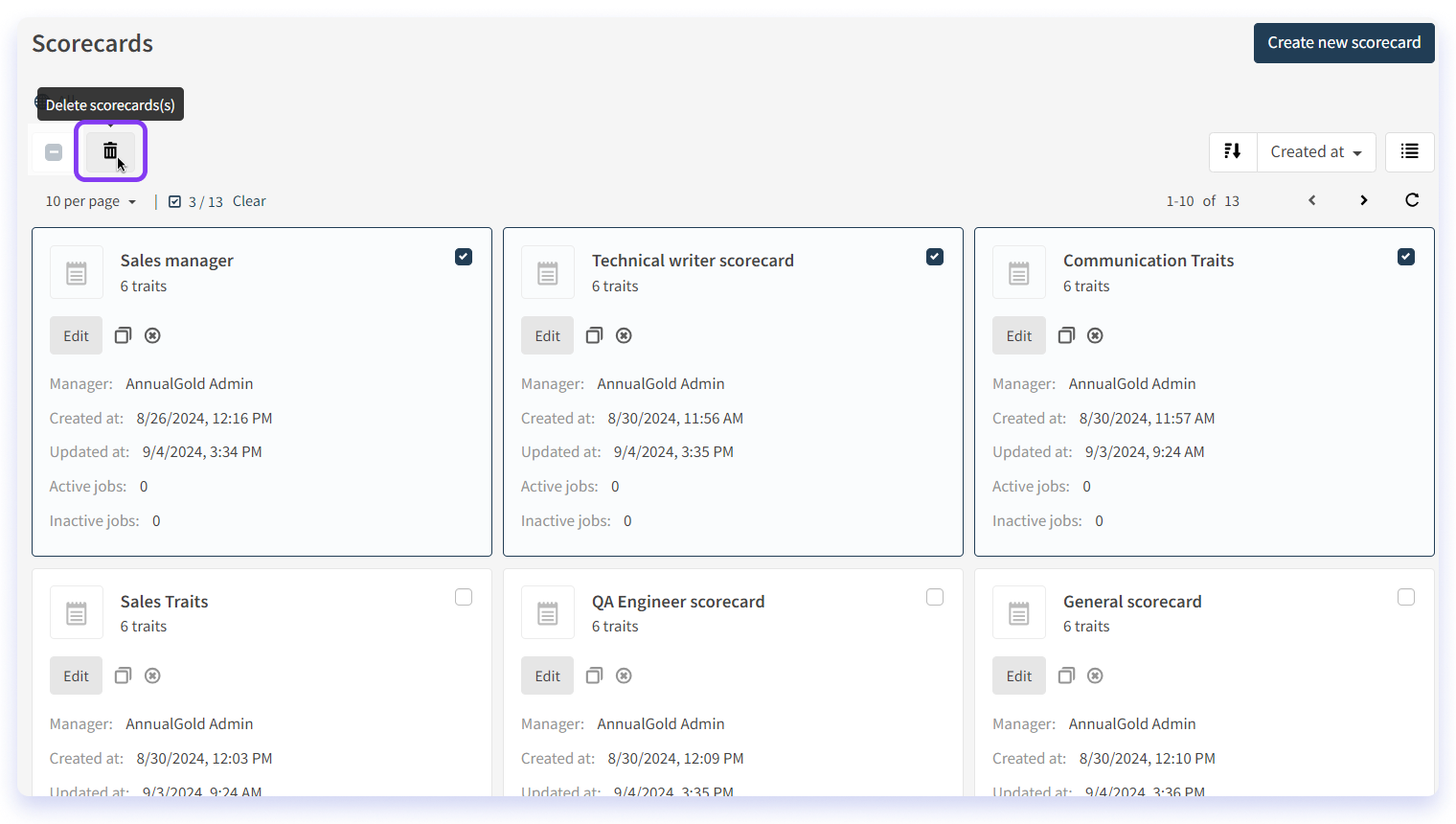Image resolution: width=1456 pixels, height=824 pixels.
Task: Select the Sales Traits scorecard checkbox
Action: (464, 597)
